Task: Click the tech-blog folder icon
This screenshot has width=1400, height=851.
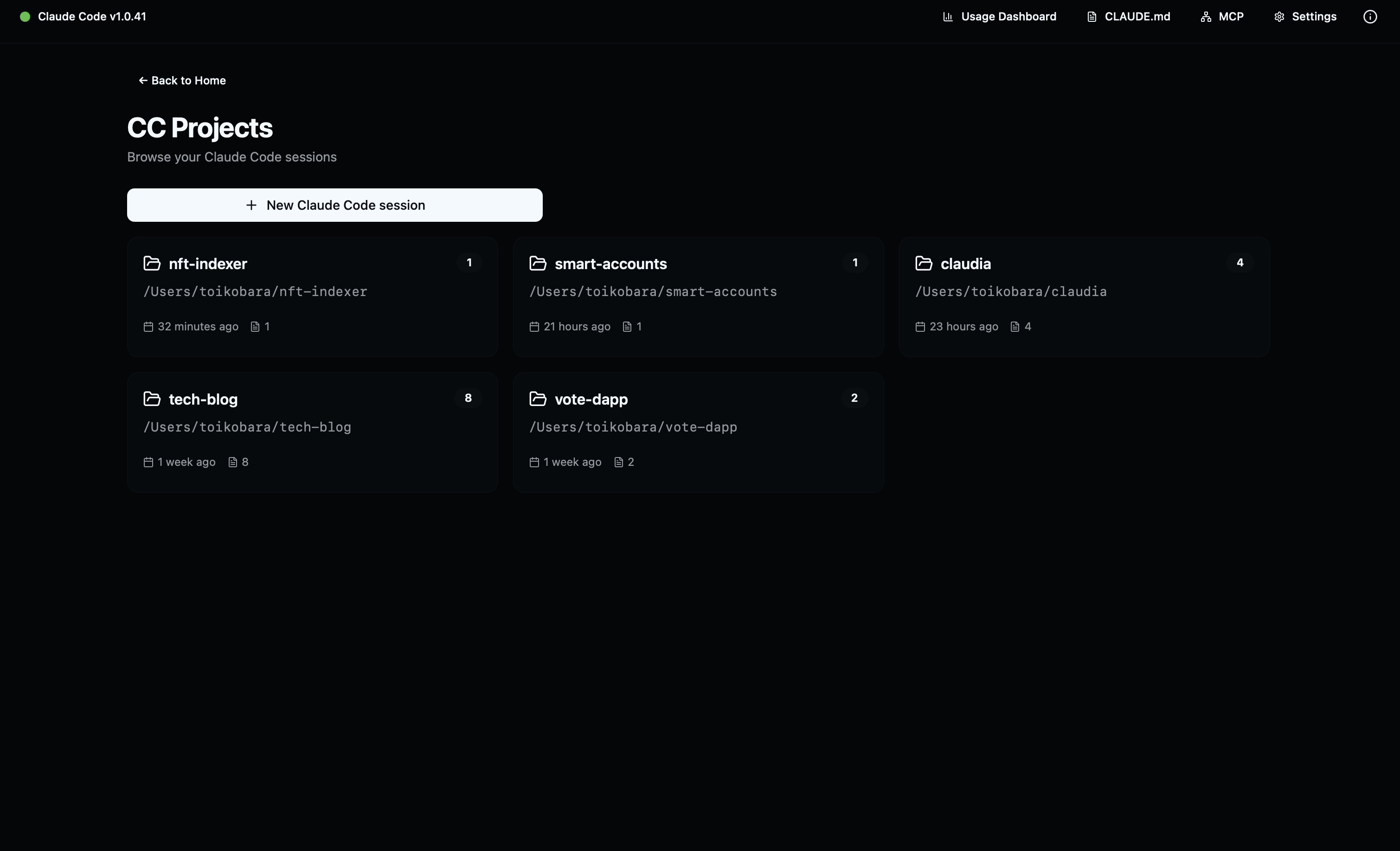Action: (x=152, y=399)
